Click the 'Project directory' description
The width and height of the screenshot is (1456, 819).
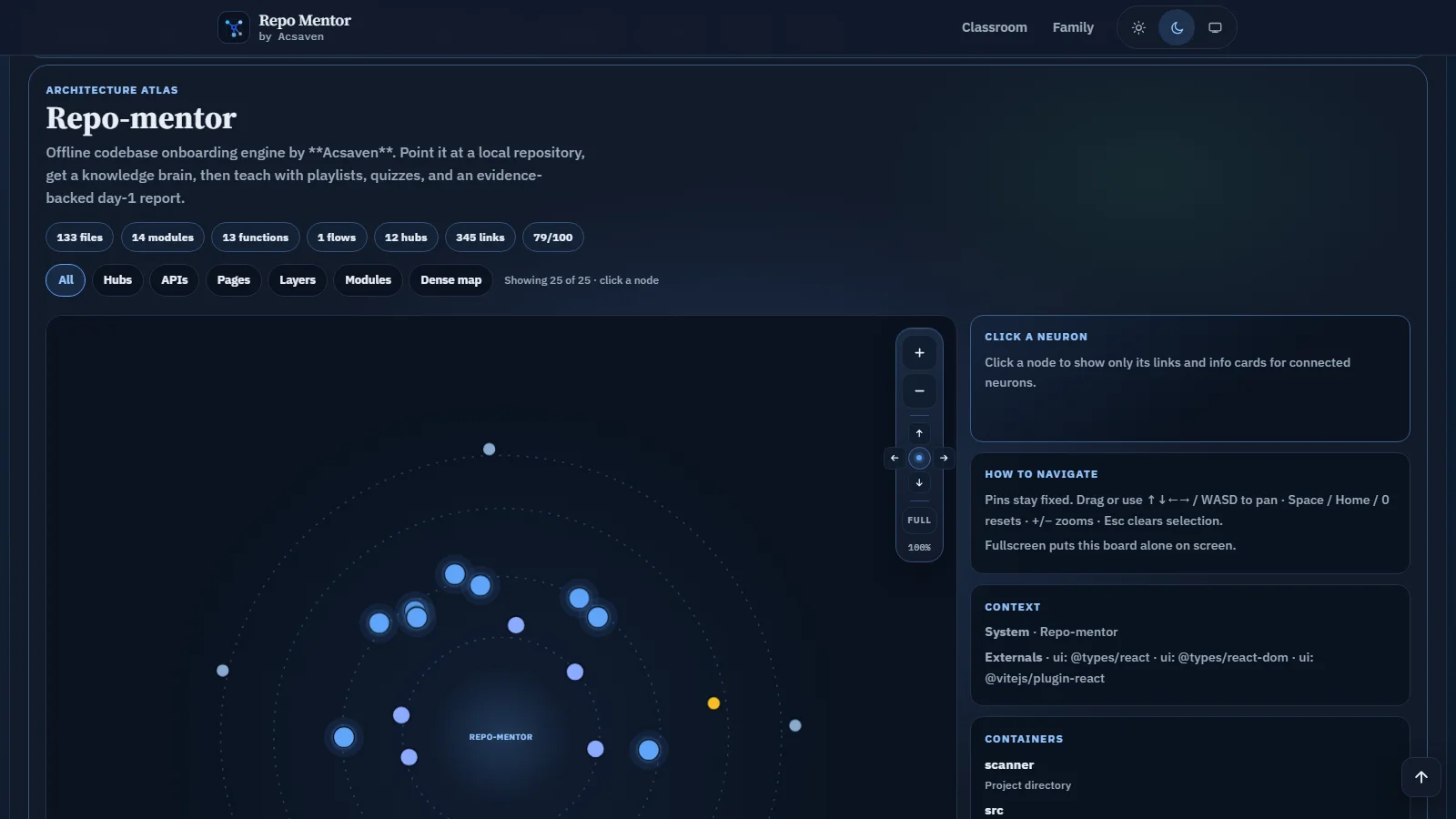(x=1027, y=785)
